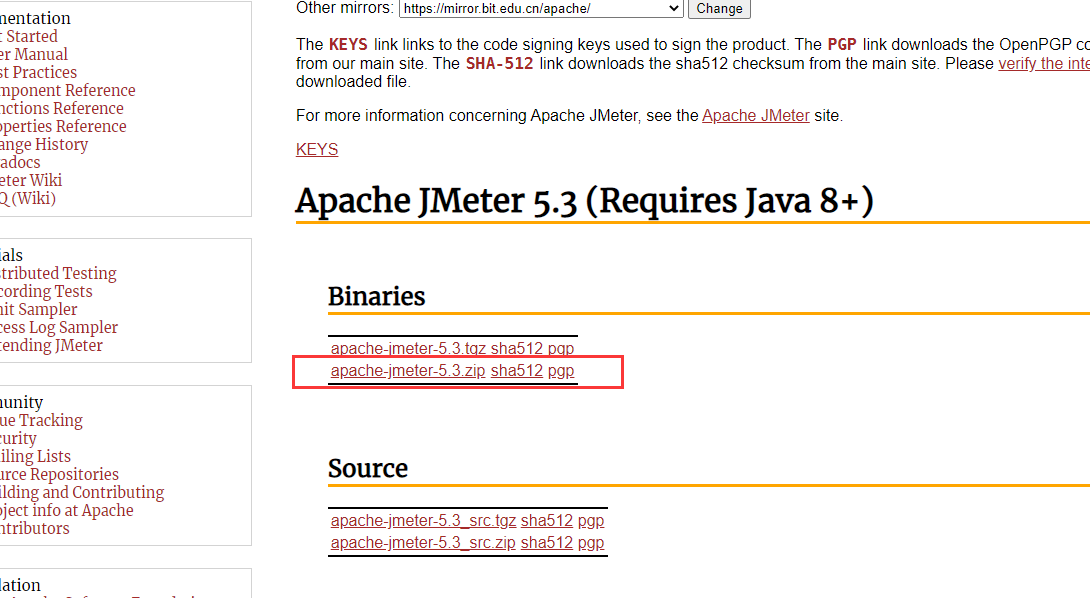The width and height of the screenshot is (1090, 598).
Task: Click the Source section heading
Action: 368,469
